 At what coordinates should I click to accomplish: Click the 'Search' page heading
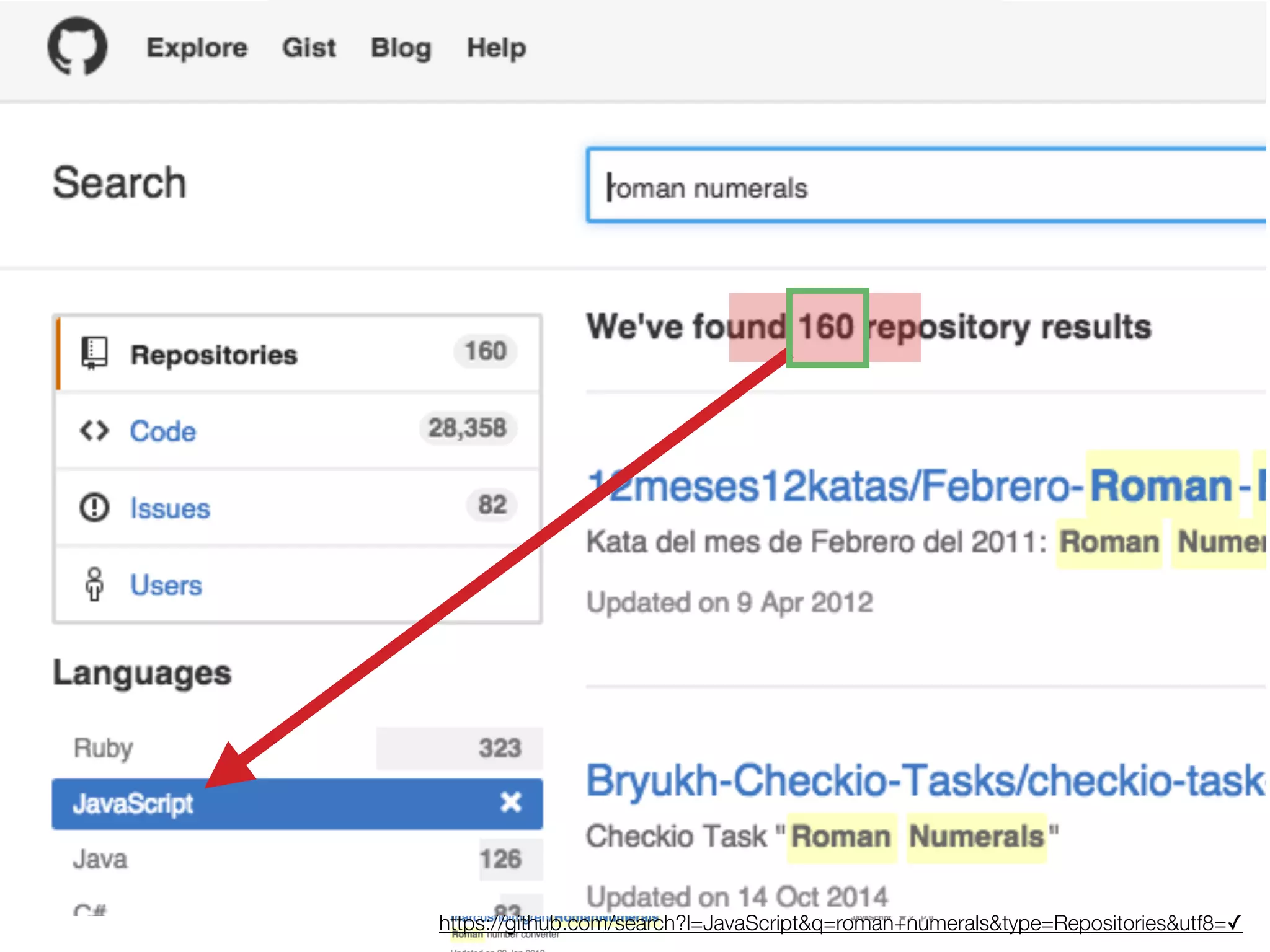[119, 183]
